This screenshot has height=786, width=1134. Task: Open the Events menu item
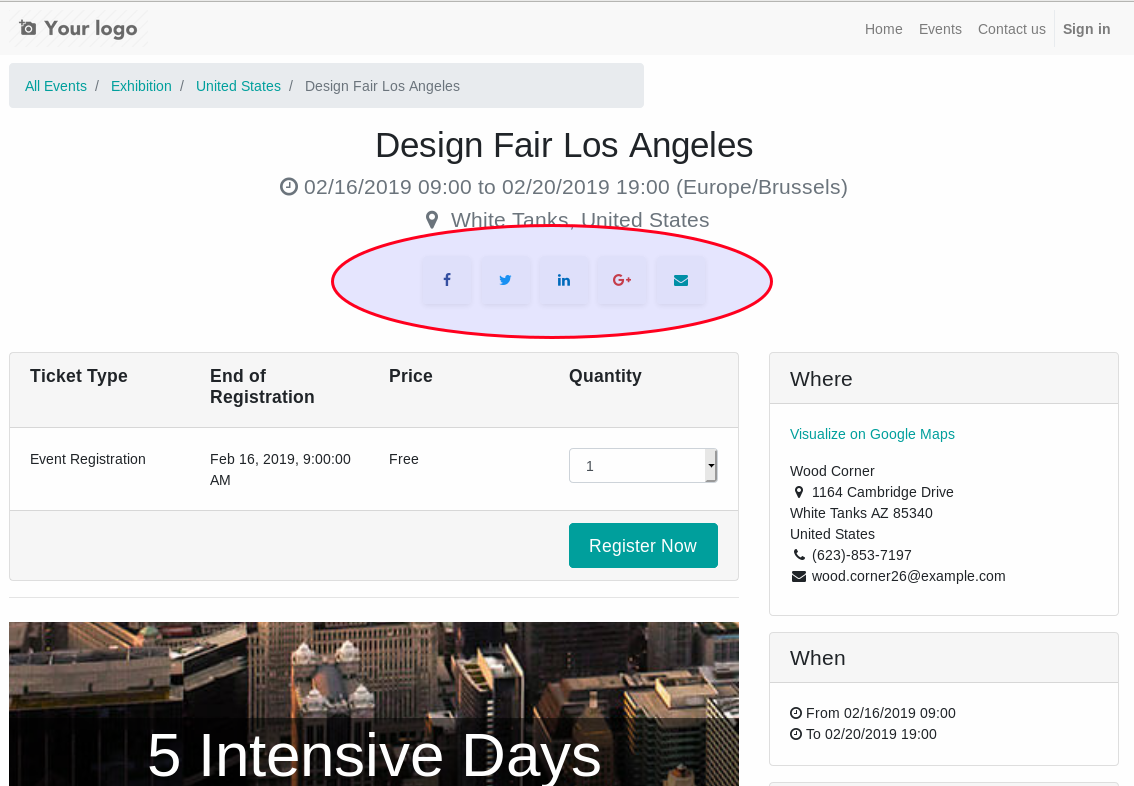point(940,29)
